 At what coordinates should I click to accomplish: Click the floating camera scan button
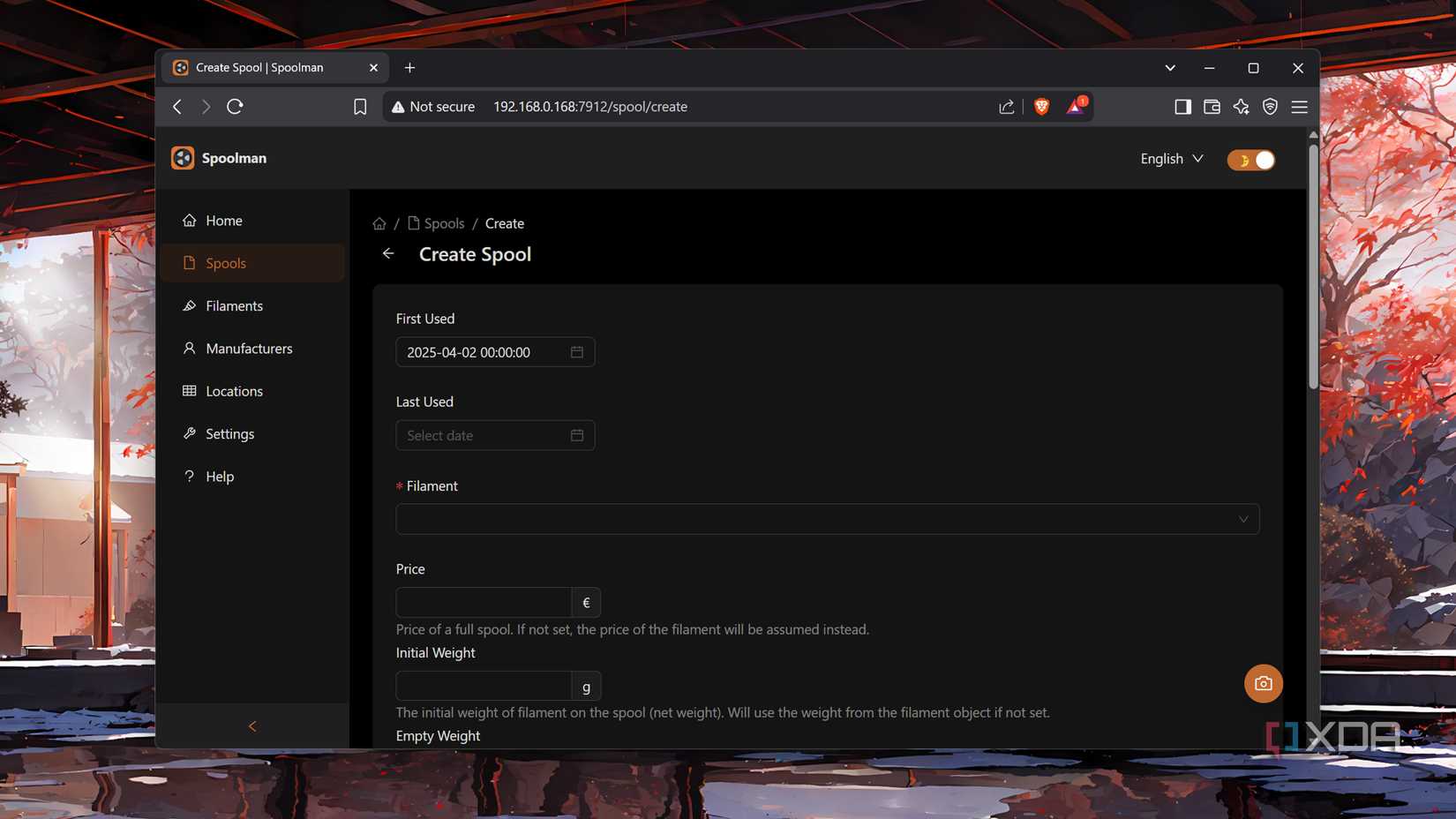click(1263, 683)
